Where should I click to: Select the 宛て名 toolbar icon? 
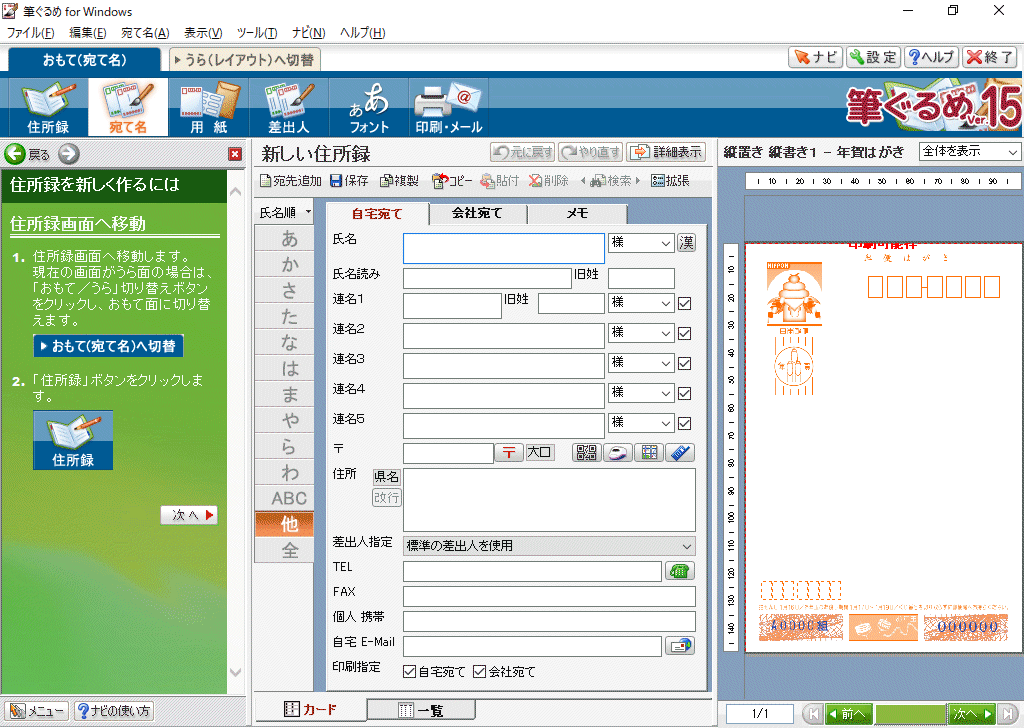[x=128, y=107]
